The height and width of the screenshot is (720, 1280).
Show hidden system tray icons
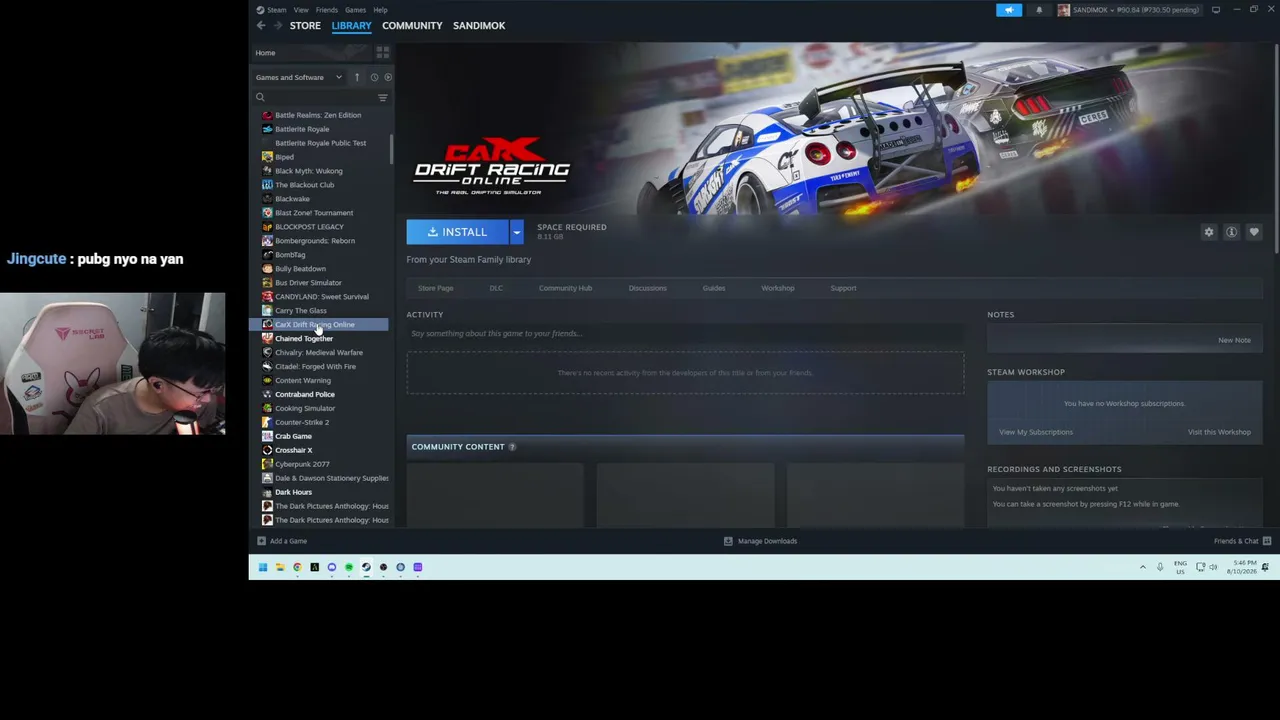1143,567
